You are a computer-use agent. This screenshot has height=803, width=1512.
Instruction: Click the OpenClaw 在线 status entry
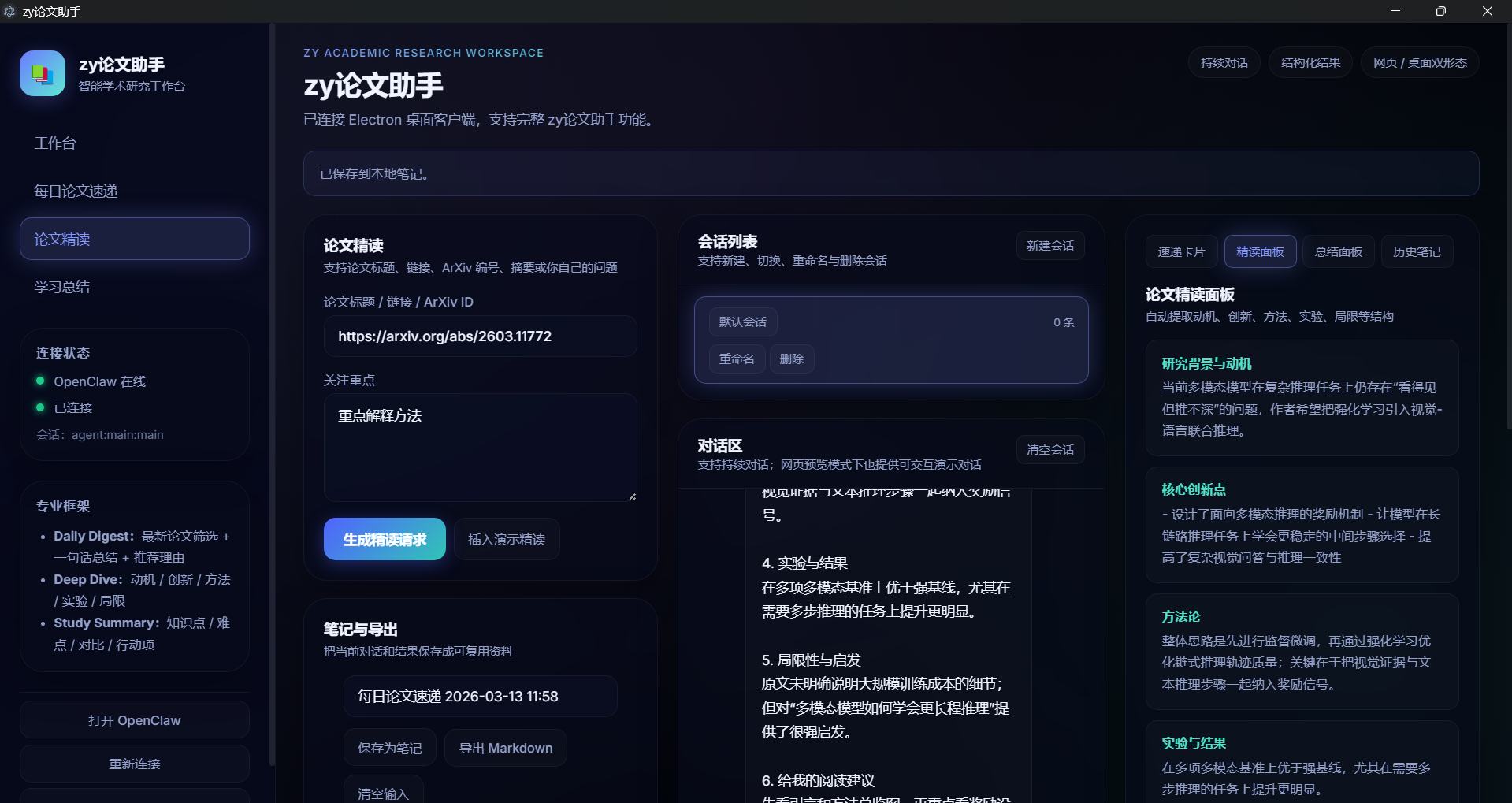coord(99,381)
